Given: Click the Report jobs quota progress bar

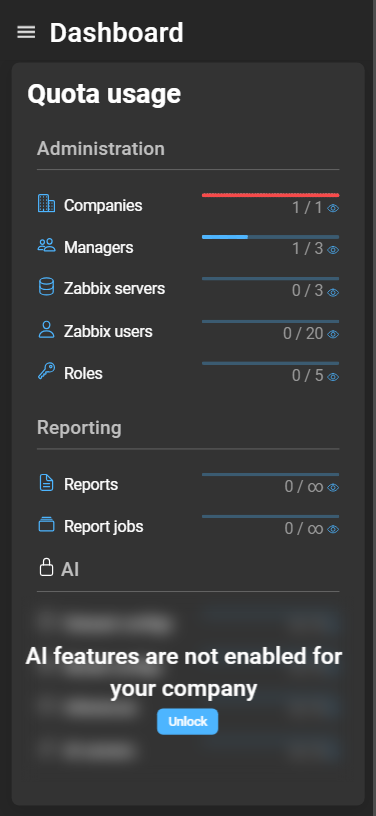Looking at the screenshot, I should [x=270, y=516].
